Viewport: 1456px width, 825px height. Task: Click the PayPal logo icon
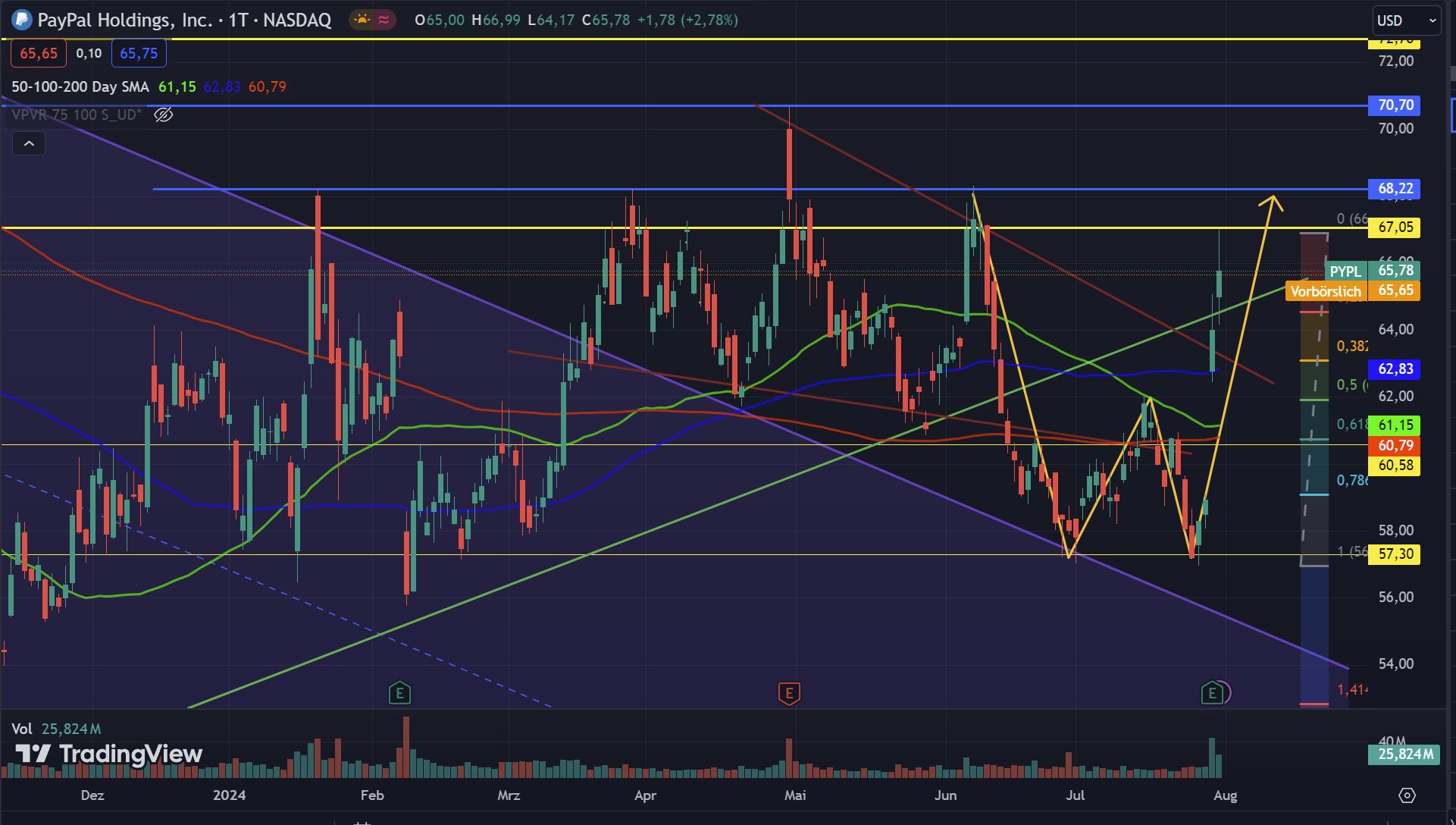point(22,20)
